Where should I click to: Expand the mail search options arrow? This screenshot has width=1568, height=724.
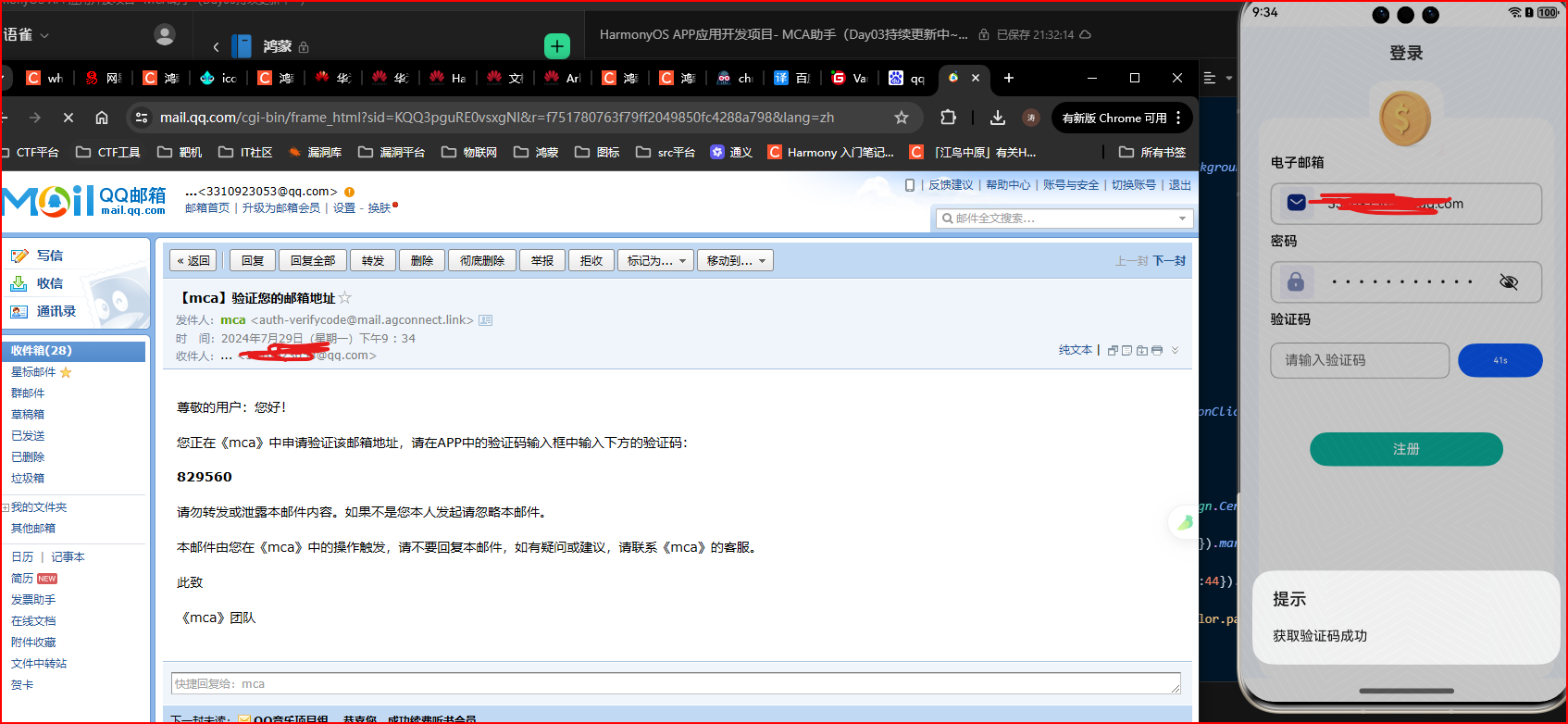pyautogui.click(x=1182, y=218)
